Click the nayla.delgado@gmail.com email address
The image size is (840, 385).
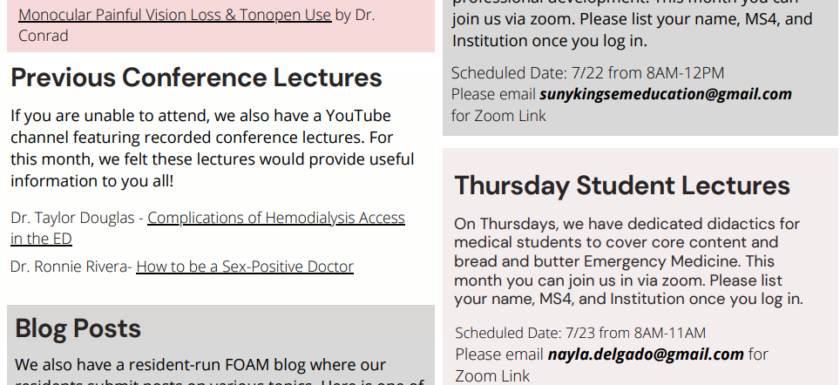646,354
